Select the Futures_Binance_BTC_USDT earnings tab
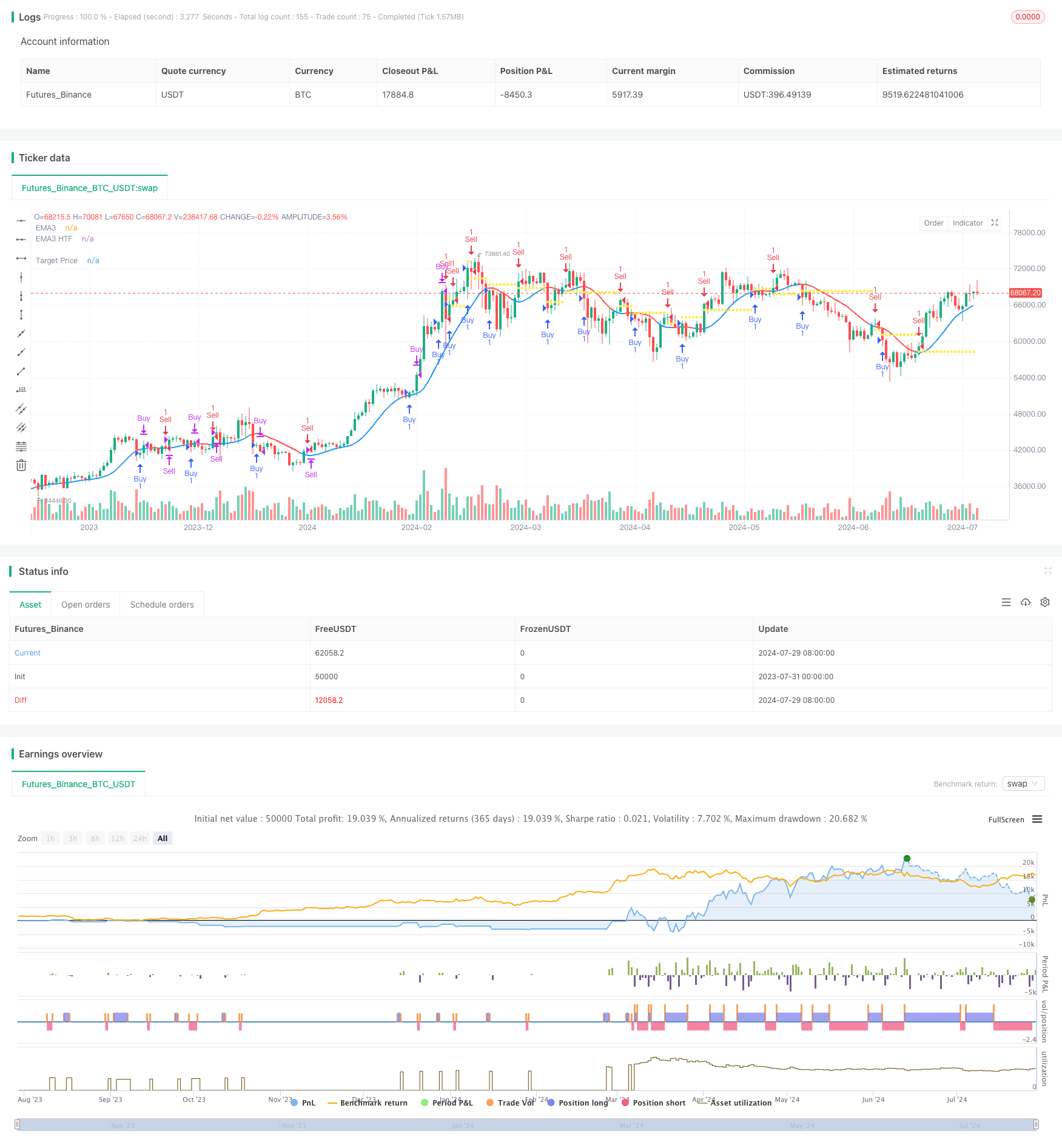The width and height of the screenshot is (1062, 1148). 79,784
